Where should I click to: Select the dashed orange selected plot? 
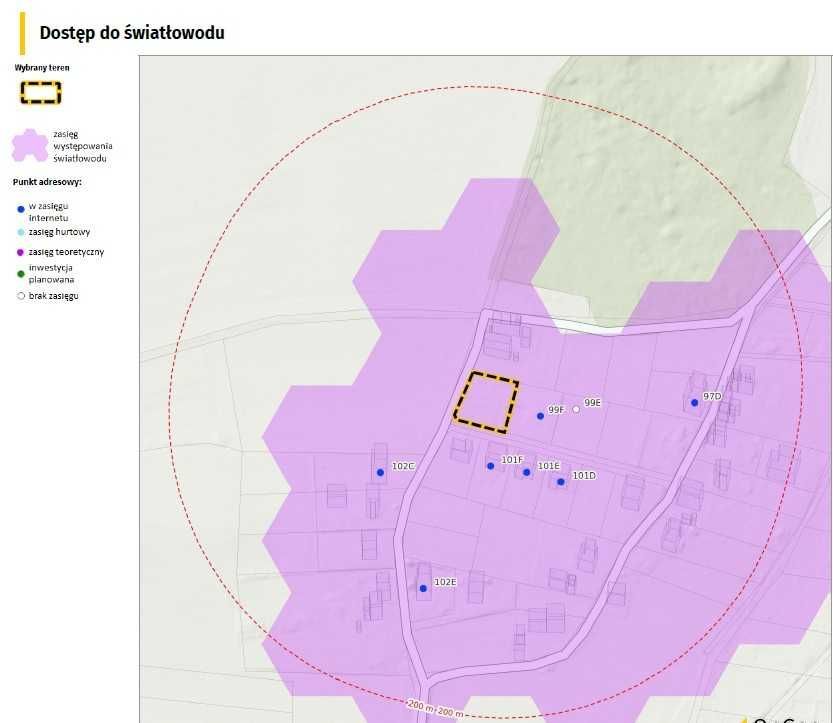pyautogui.click(x=486, y=402)
